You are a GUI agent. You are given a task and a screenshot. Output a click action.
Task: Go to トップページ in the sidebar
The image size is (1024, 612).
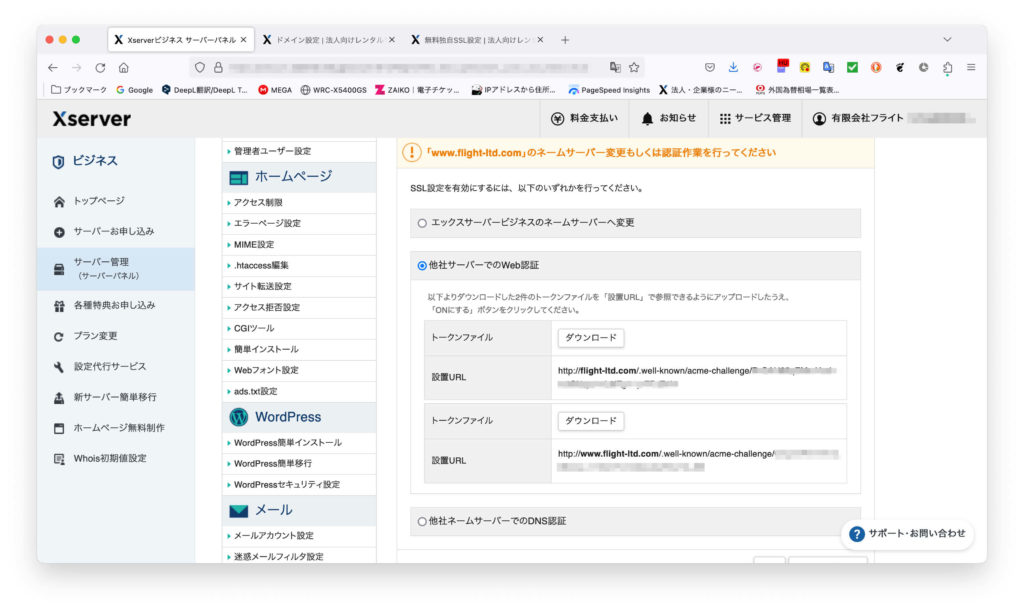[98, 201]
